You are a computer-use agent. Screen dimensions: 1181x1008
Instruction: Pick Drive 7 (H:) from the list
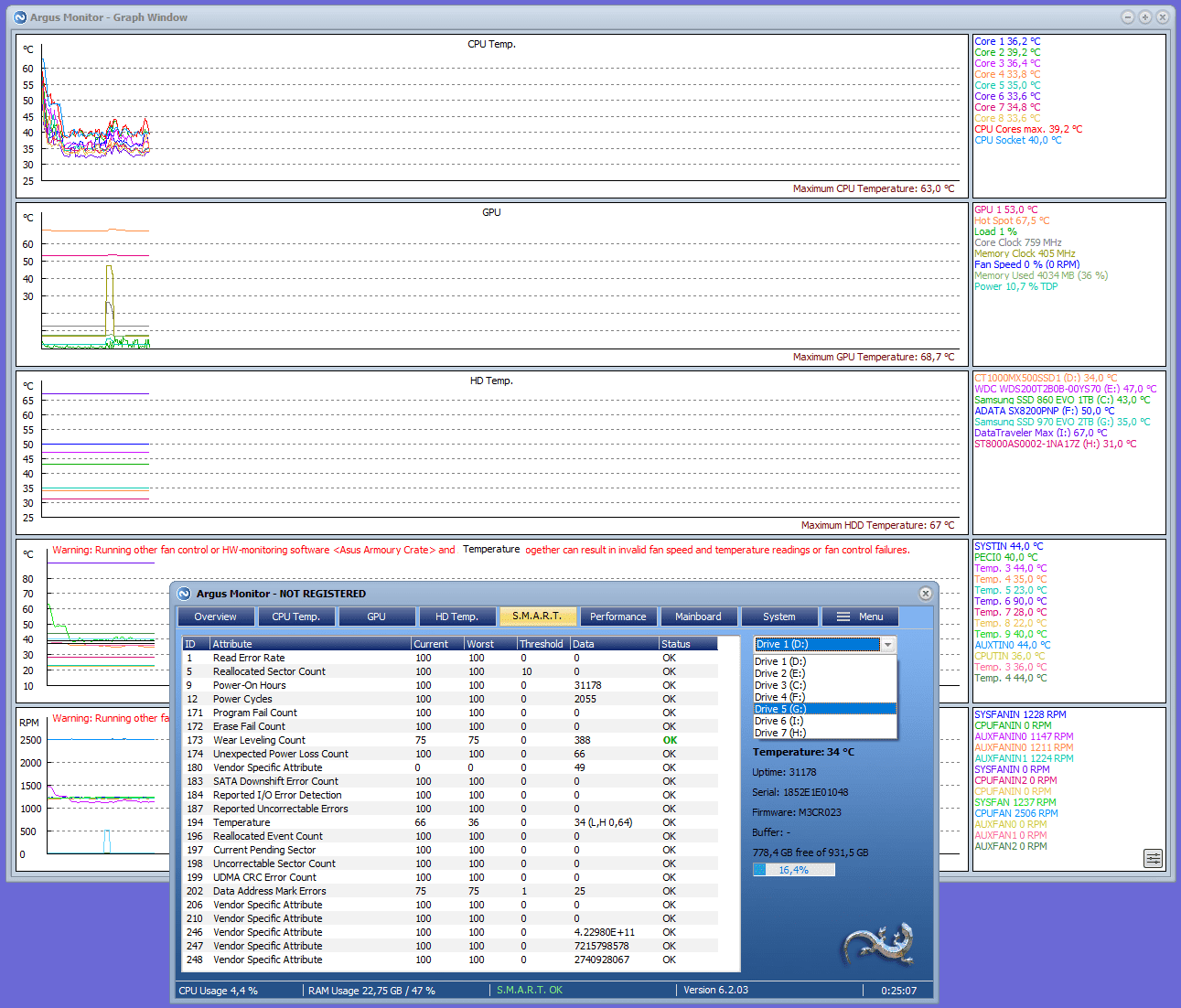[x=825, y=733]
